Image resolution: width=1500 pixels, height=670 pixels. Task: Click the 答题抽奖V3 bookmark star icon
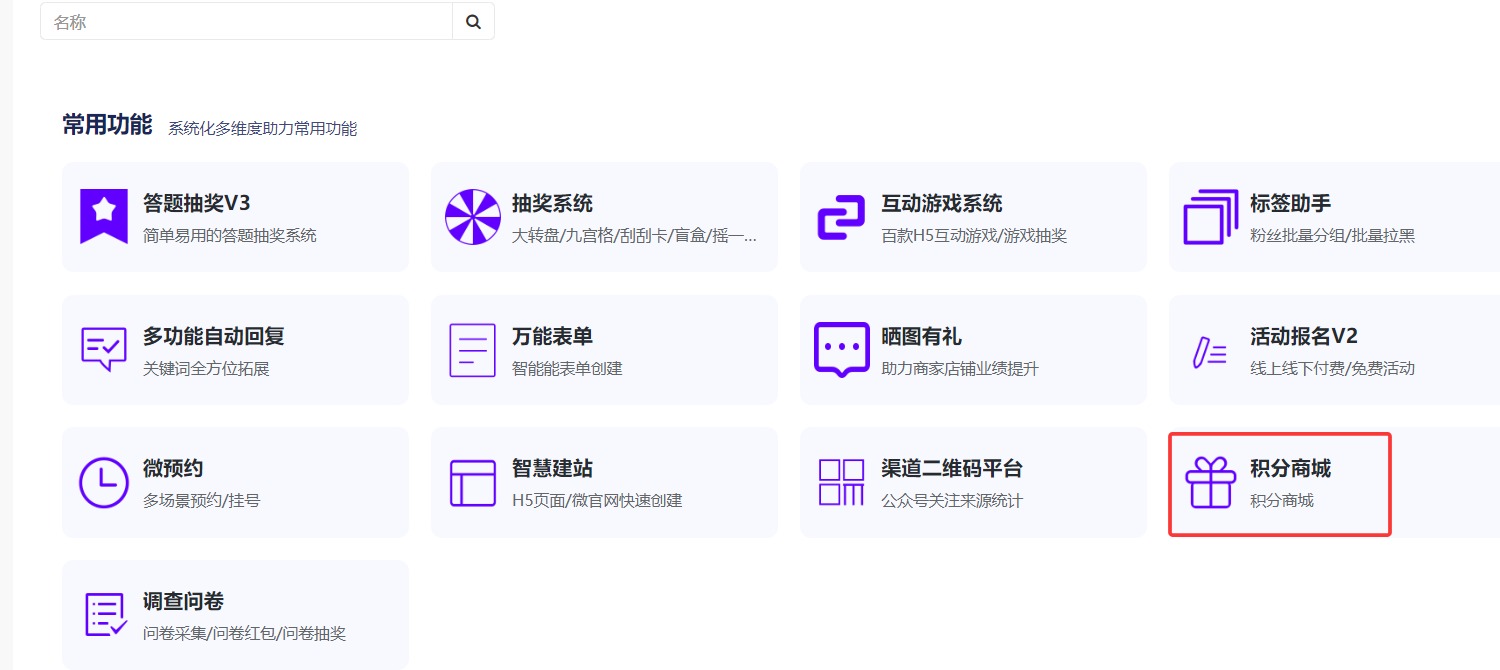click(104, 216)
